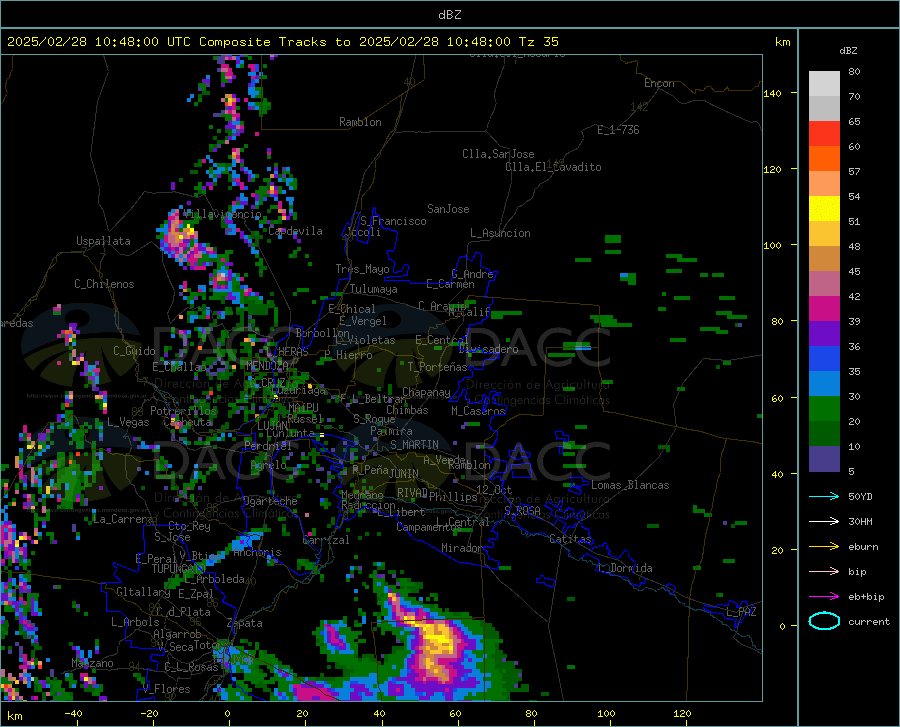
Task: Click the 51 dBZ yellow legend swatch
Action: click(824, 209)
